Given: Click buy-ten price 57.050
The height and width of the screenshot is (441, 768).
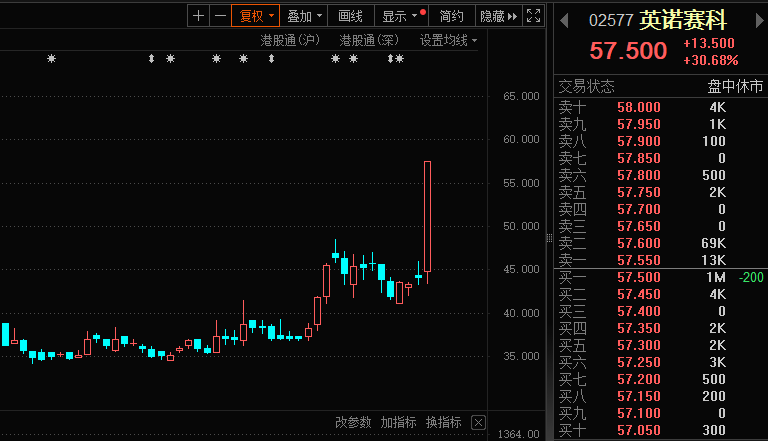Looking at the screenshot, I should [639, 430].
